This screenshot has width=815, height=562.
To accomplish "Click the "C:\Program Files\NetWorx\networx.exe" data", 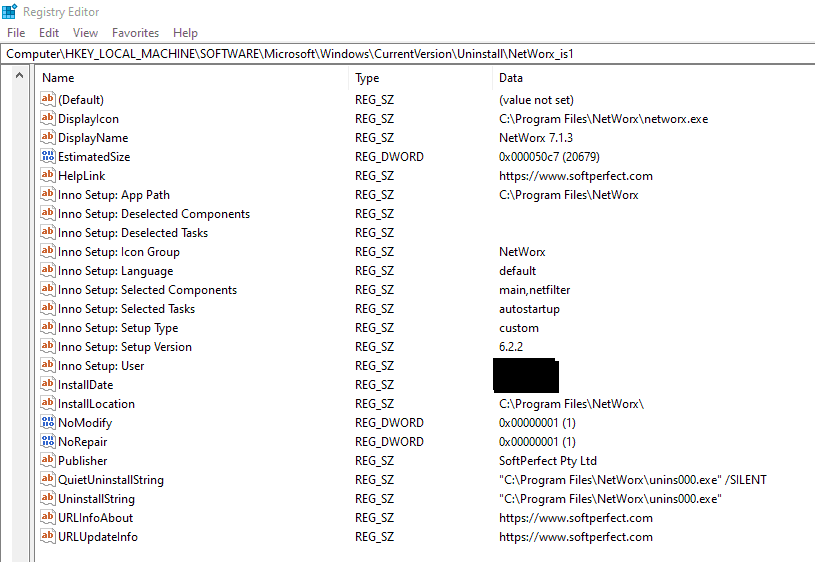I will tap(603, 119).
